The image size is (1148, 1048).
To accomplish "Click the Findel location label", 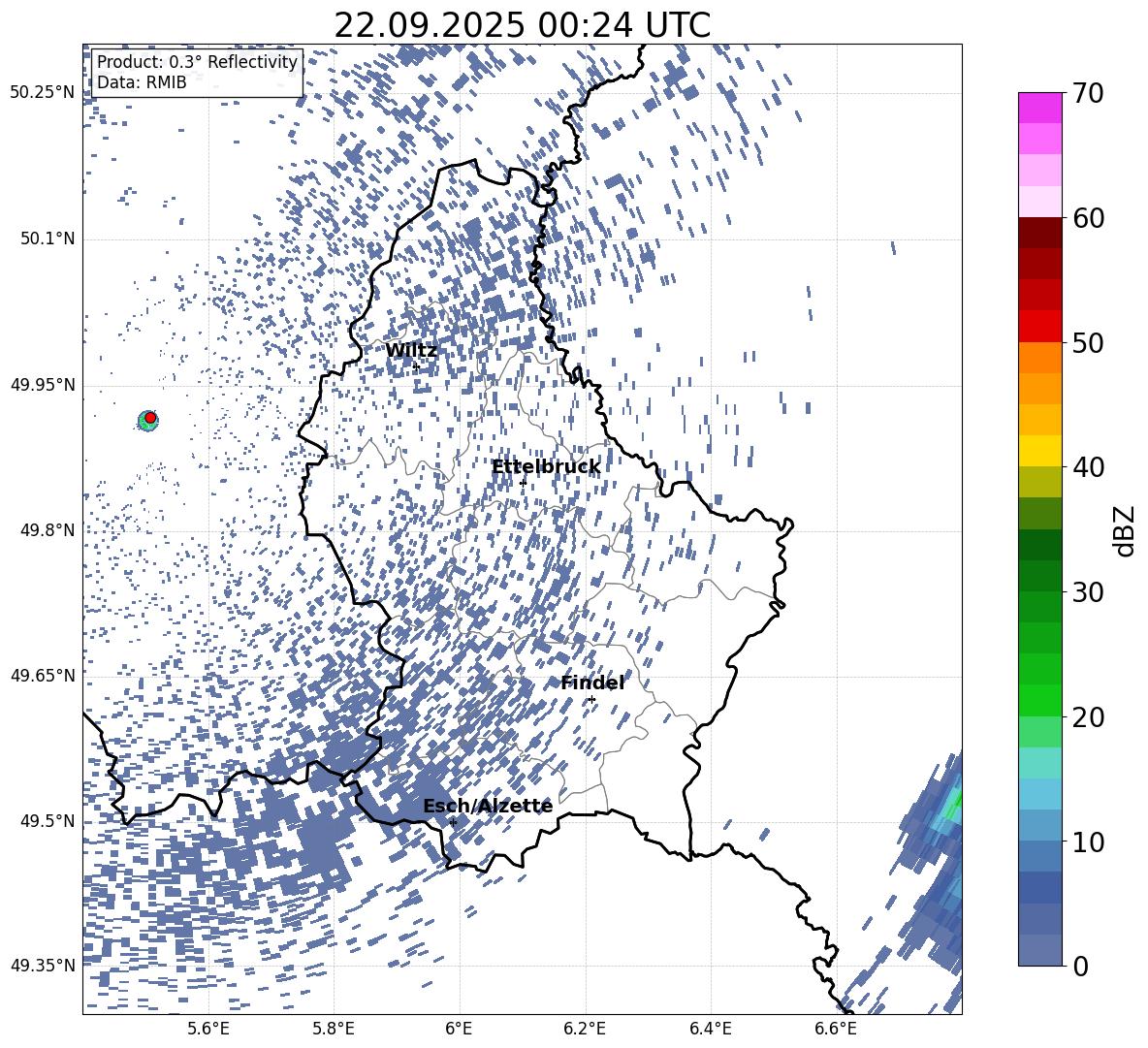I will (x=592, y=683).
